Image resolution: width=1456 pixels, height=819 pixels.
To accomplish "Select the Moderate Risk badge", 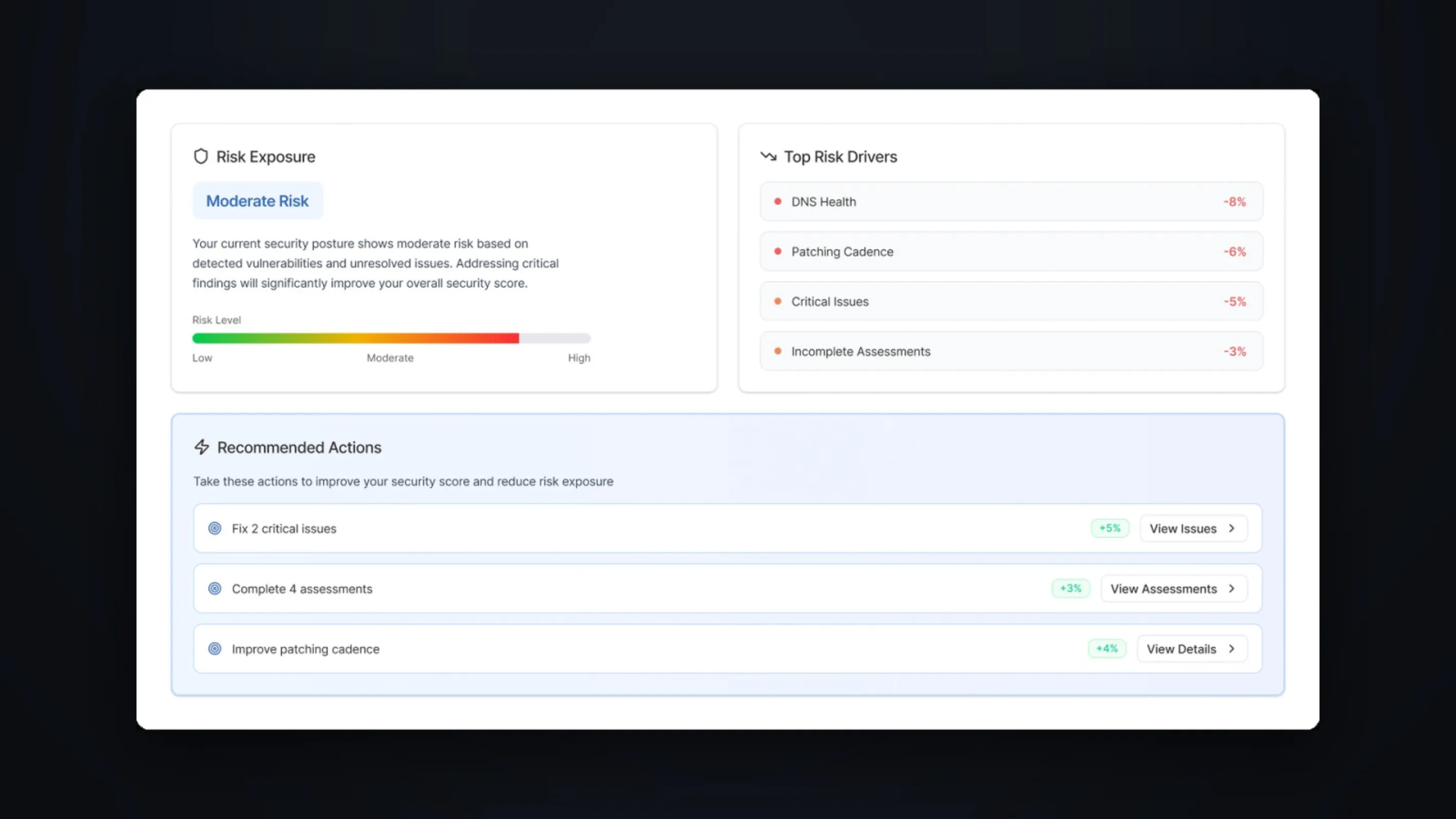I will coord(258,201).
